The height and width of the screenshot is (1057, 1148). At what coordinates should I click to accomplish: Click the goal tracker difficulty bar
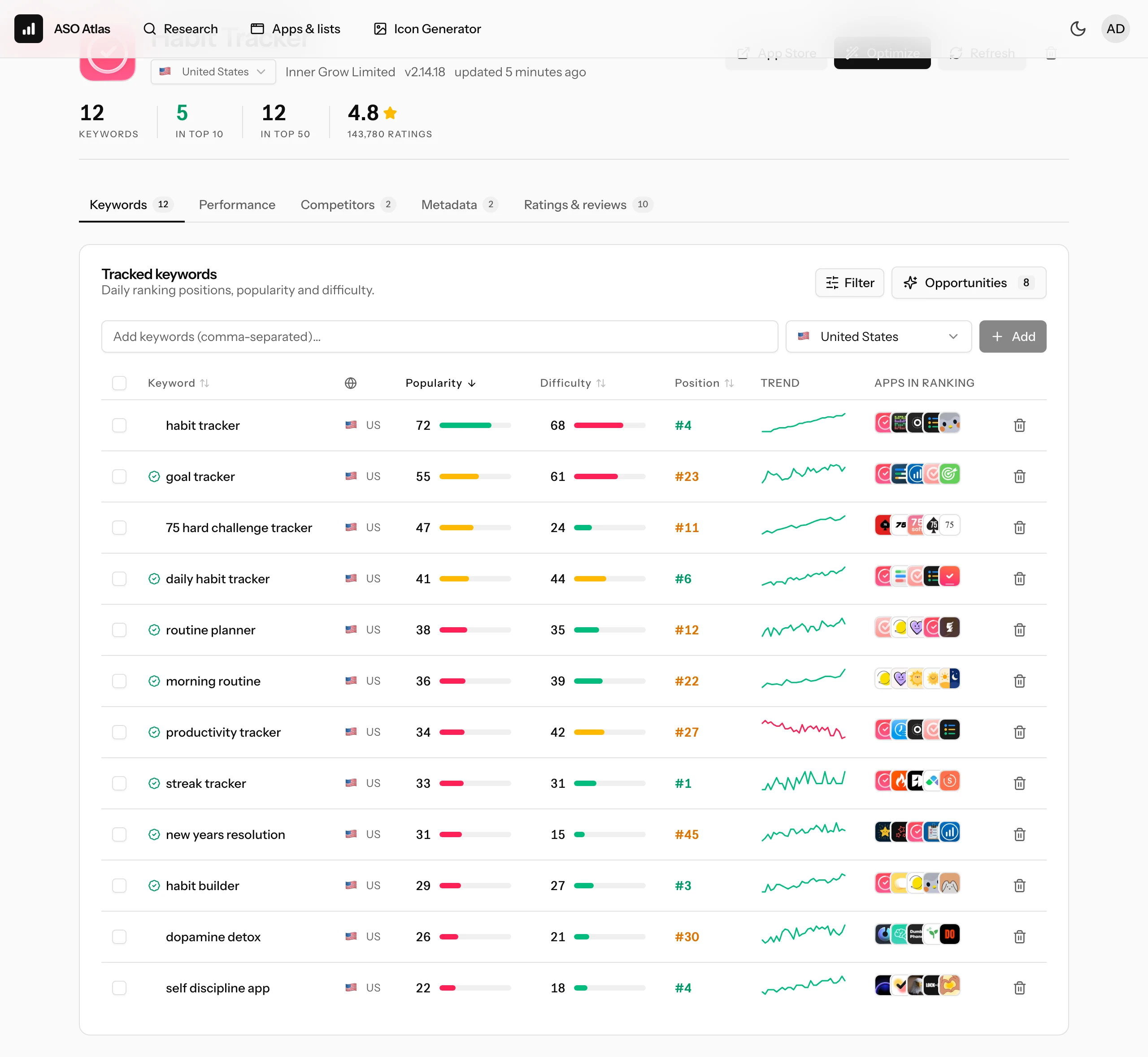[x=609, y=476]
